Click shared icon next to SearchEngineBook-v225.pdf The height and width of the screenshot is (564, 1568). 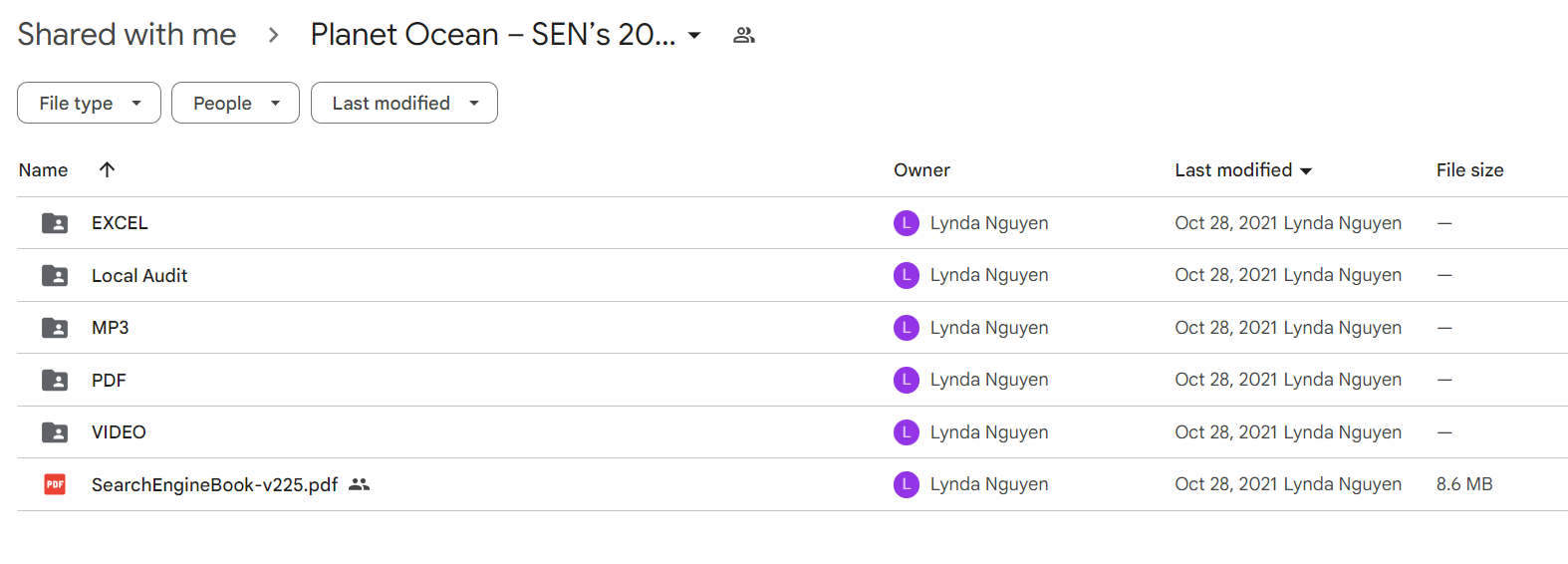pyautogui.click(x=360, y=484)
